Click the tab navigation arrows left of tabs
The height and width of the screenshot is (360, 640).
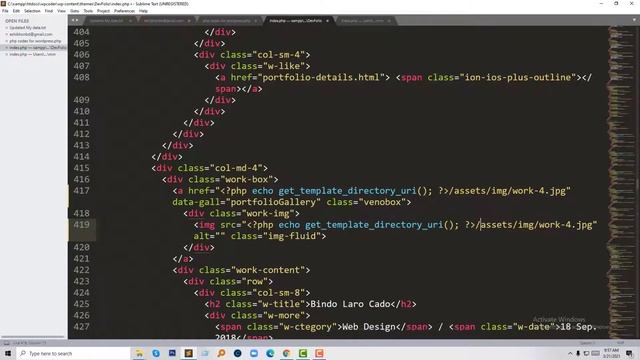pyautogui.click(x=75, y=20)
